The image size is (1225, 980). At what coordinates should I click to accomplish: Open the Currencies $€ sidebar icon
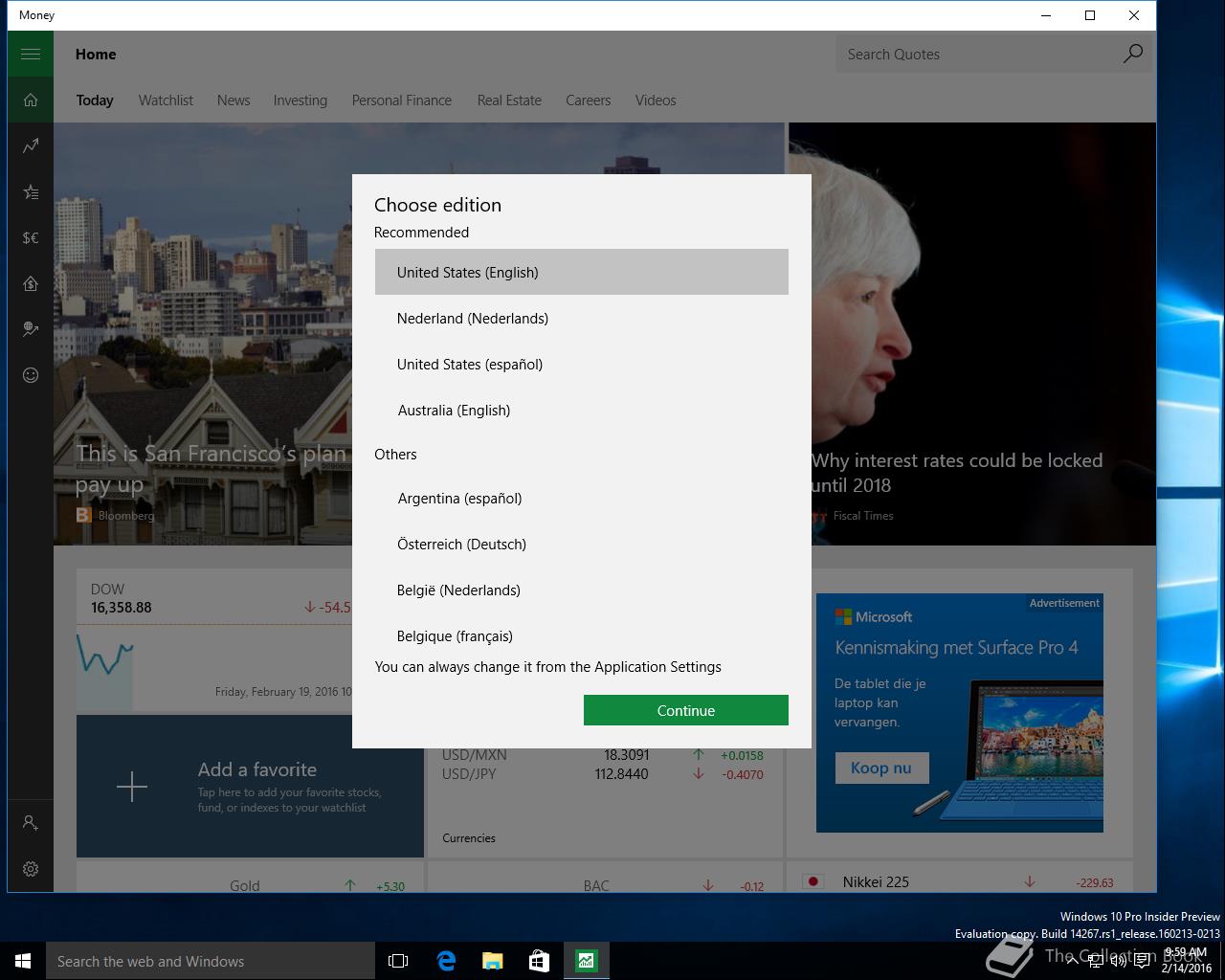coord(31,237)
